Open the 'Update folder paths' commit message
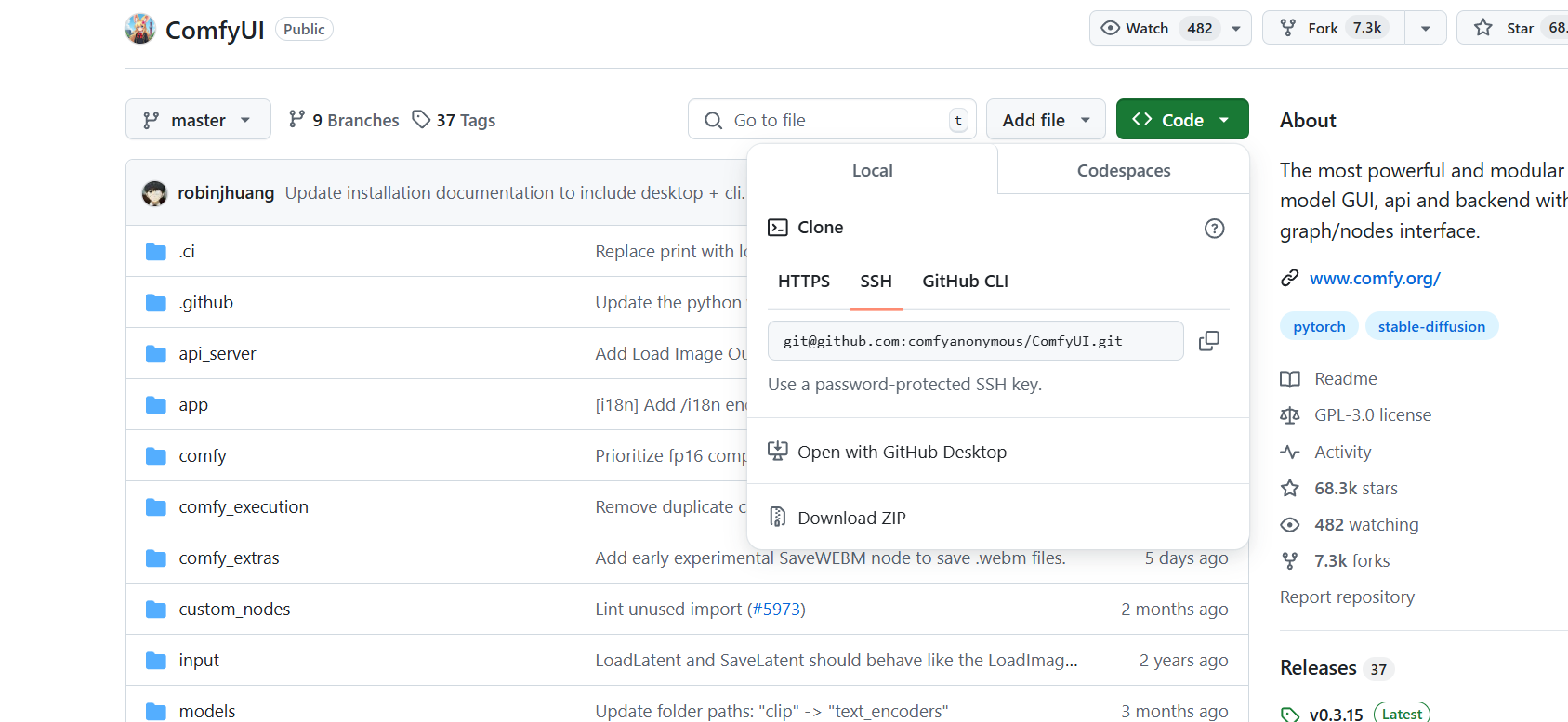The image size is (1568, 722). [x=771, y=712]
